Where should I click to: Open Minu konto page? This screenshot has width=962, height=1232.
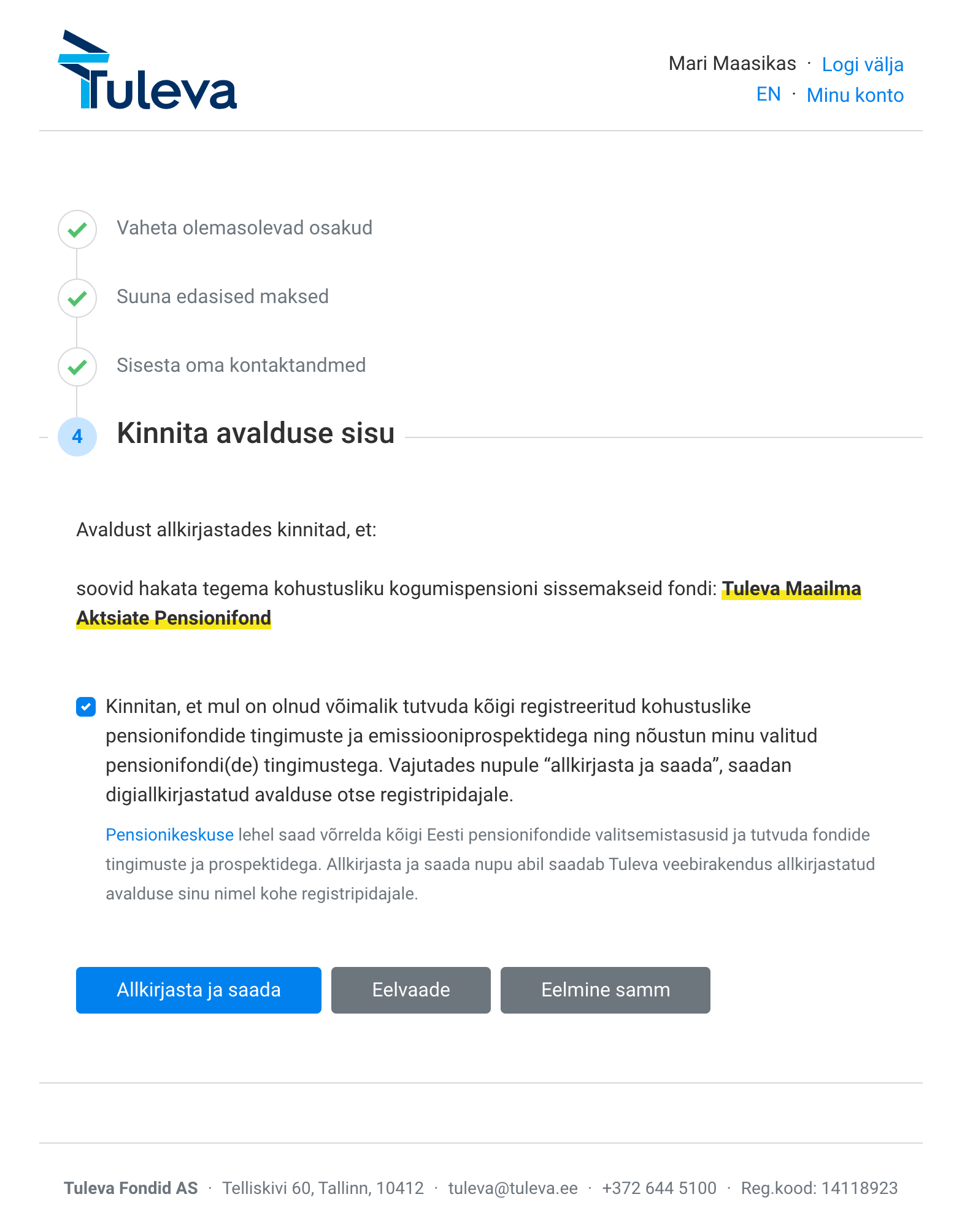click(855, 95)
